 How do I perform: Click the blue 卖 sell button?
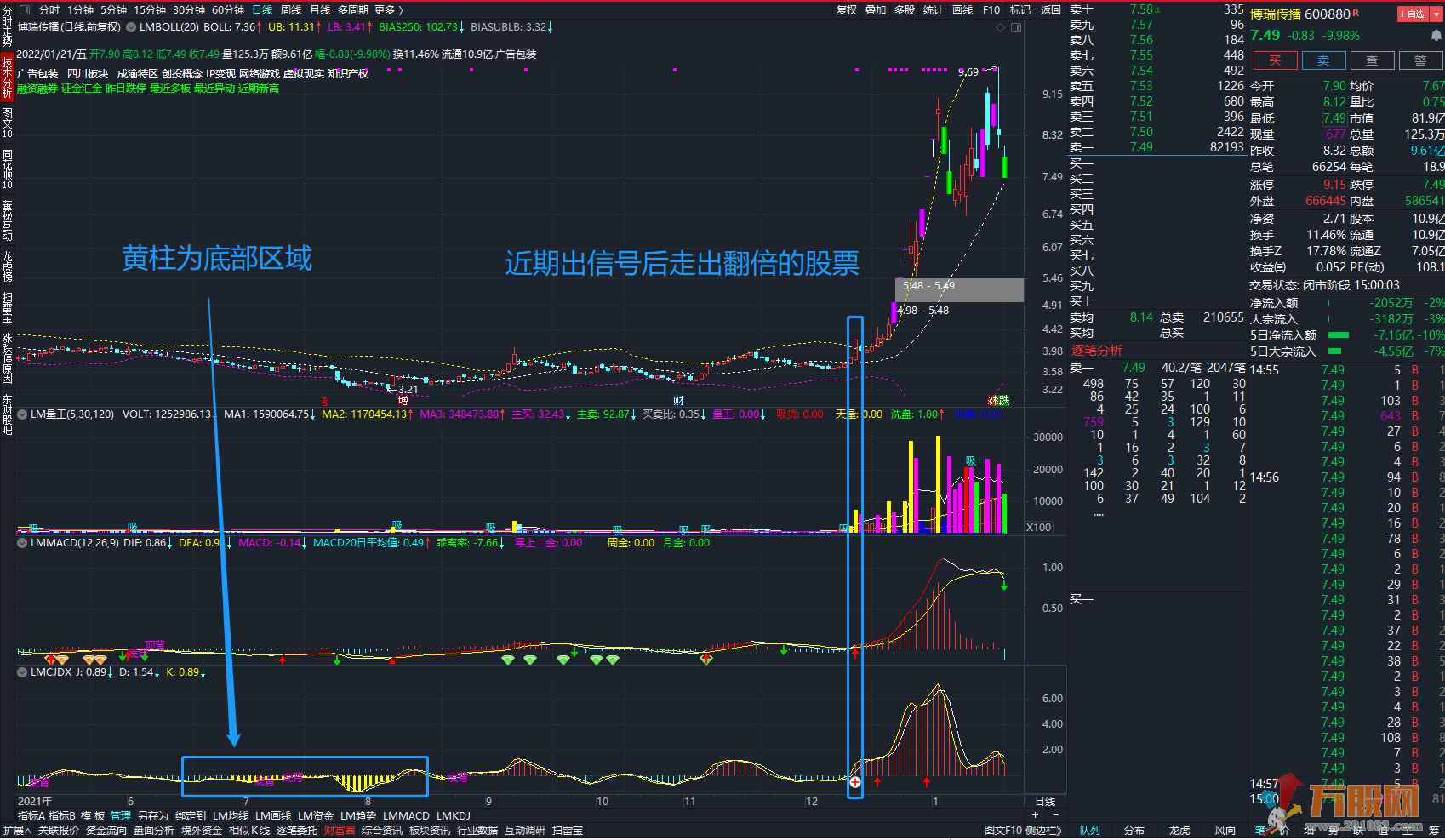[1323, 60]
